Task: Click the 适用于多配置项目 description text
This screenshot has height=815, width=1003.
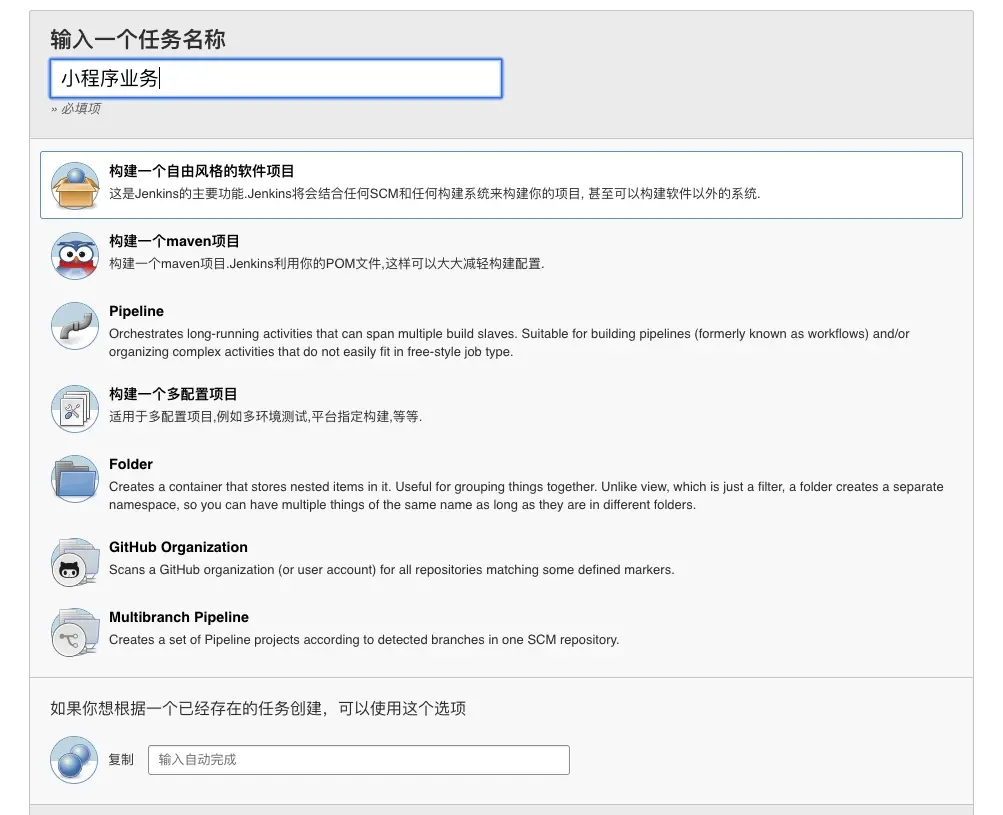Action: pyautogui.click(x=265, y=417)
